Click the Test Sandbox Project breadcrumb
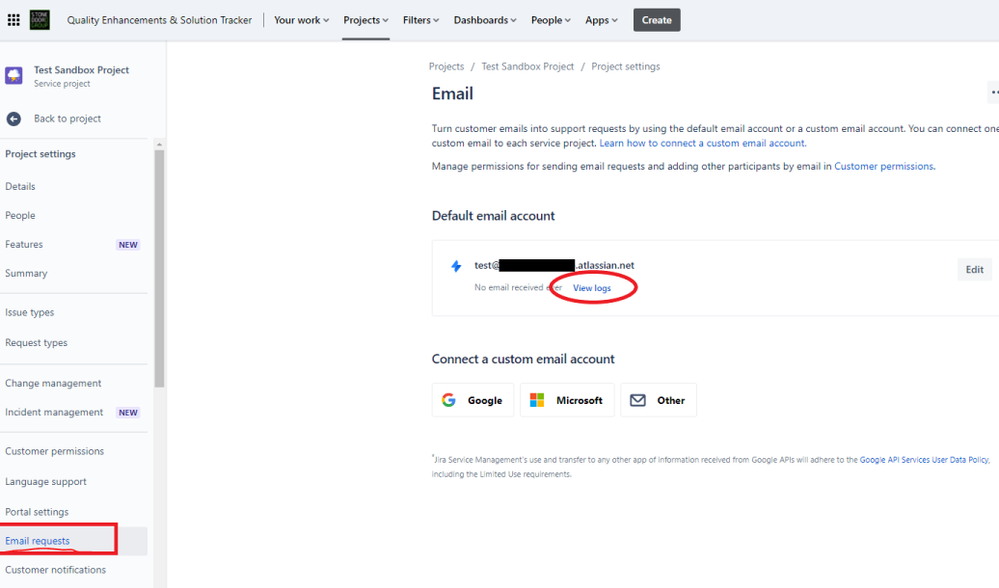Screen dimensions: 999x588 [x=528, y=66]
